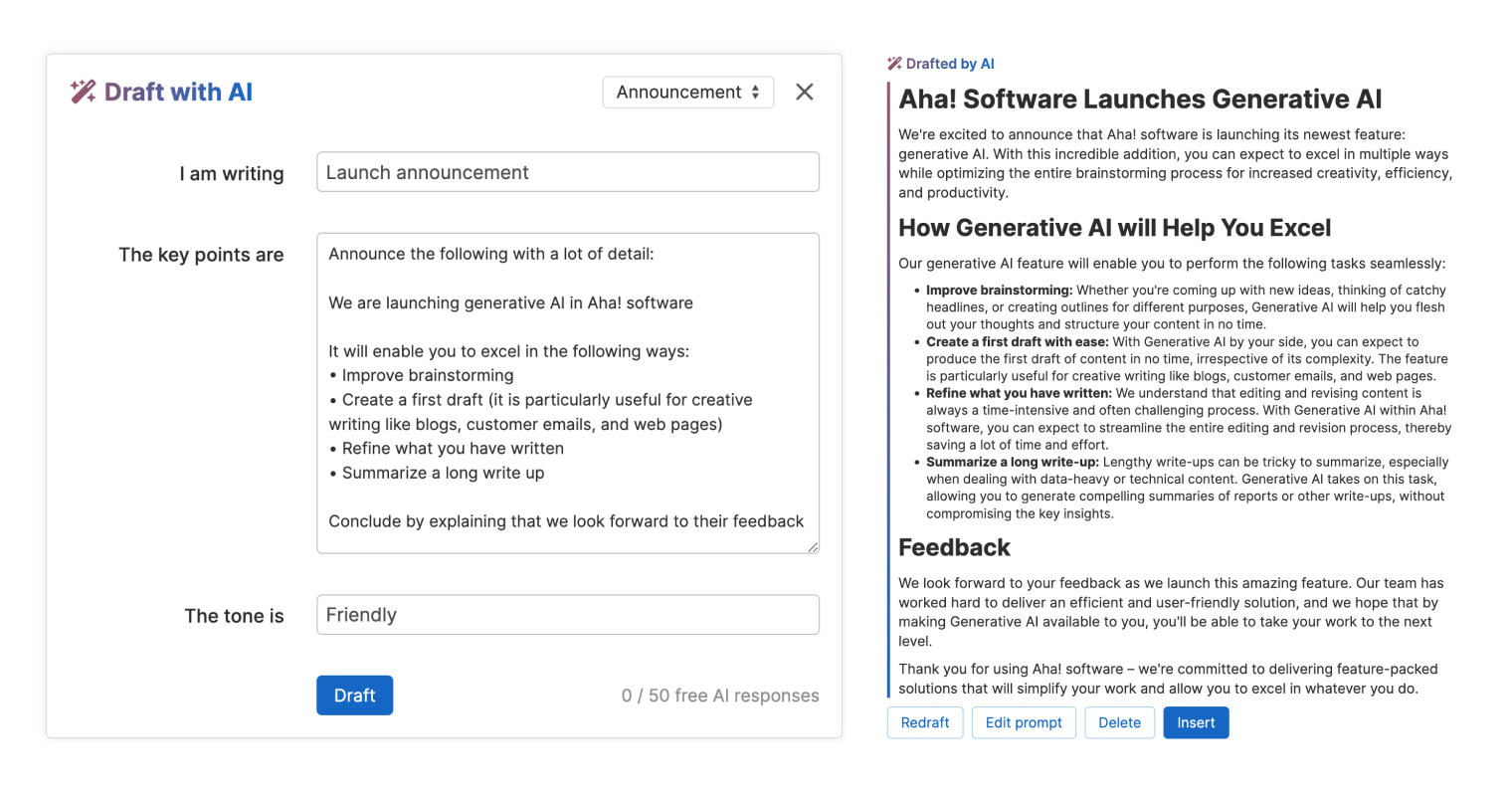This screenshot has height=796, width=1512.
Task: Click the '0 / 50 free AI responses' counter
Action: pos(720,695)
